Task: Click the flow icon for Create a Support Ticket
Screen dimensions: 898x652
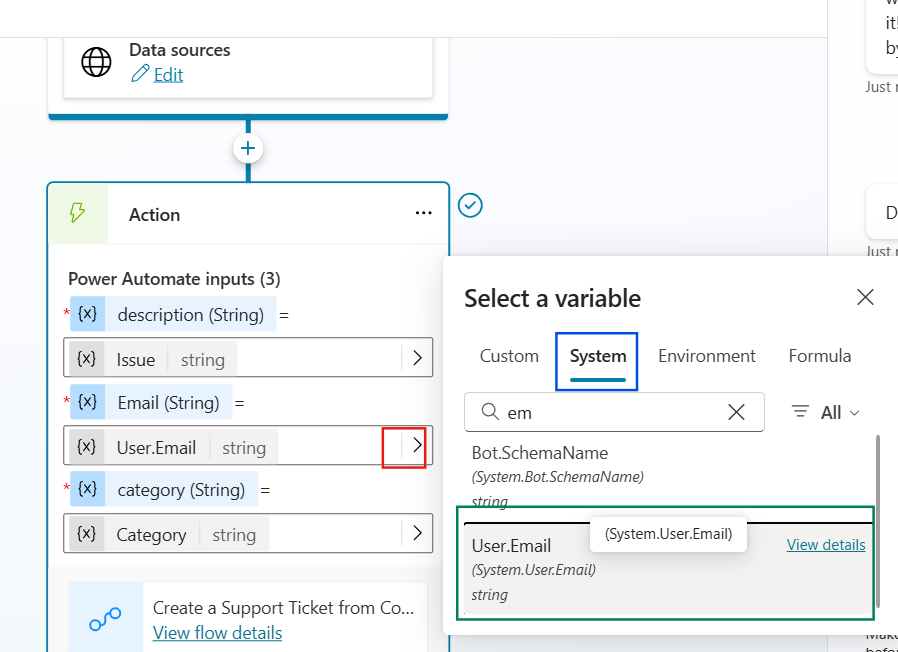Action: [x=105, y=620]
